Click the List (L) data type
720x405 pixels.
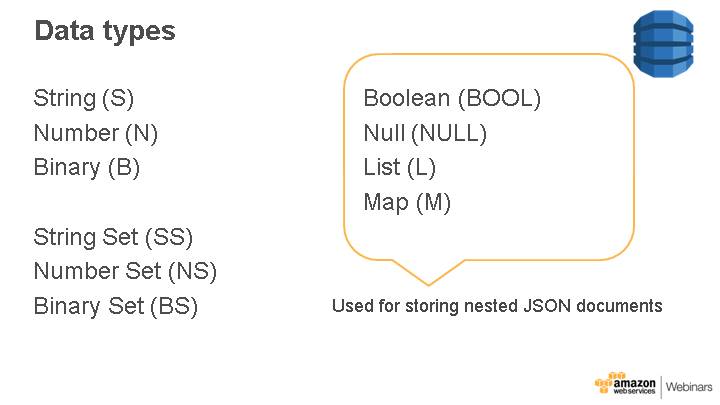400,167
